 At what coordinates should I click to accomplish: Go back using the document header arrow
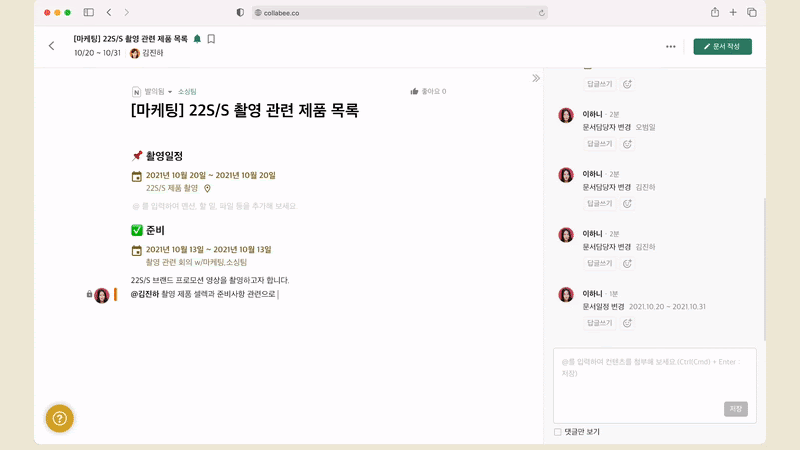[52, 46]
